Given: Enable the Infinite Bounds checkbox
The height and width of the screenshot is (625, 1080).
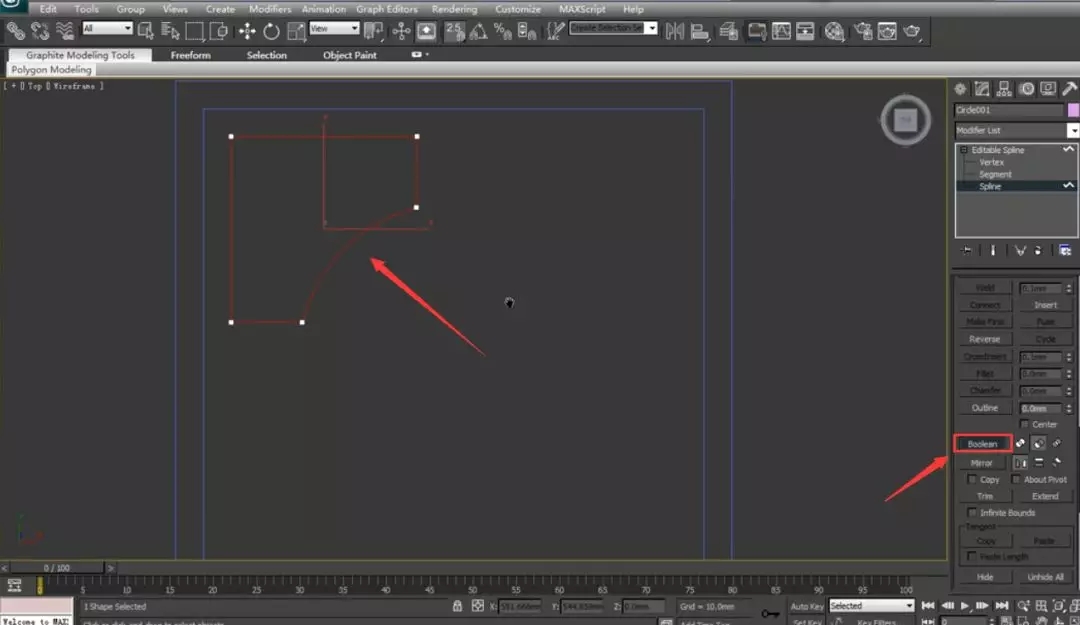Looking at the screenshot, I should point(972,513).
